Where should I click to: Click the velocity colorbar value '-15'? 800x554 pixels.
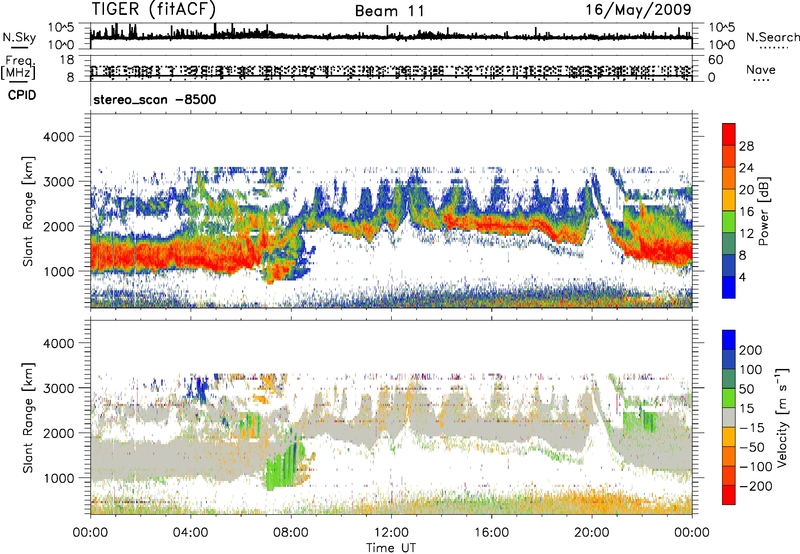[752, 428]
